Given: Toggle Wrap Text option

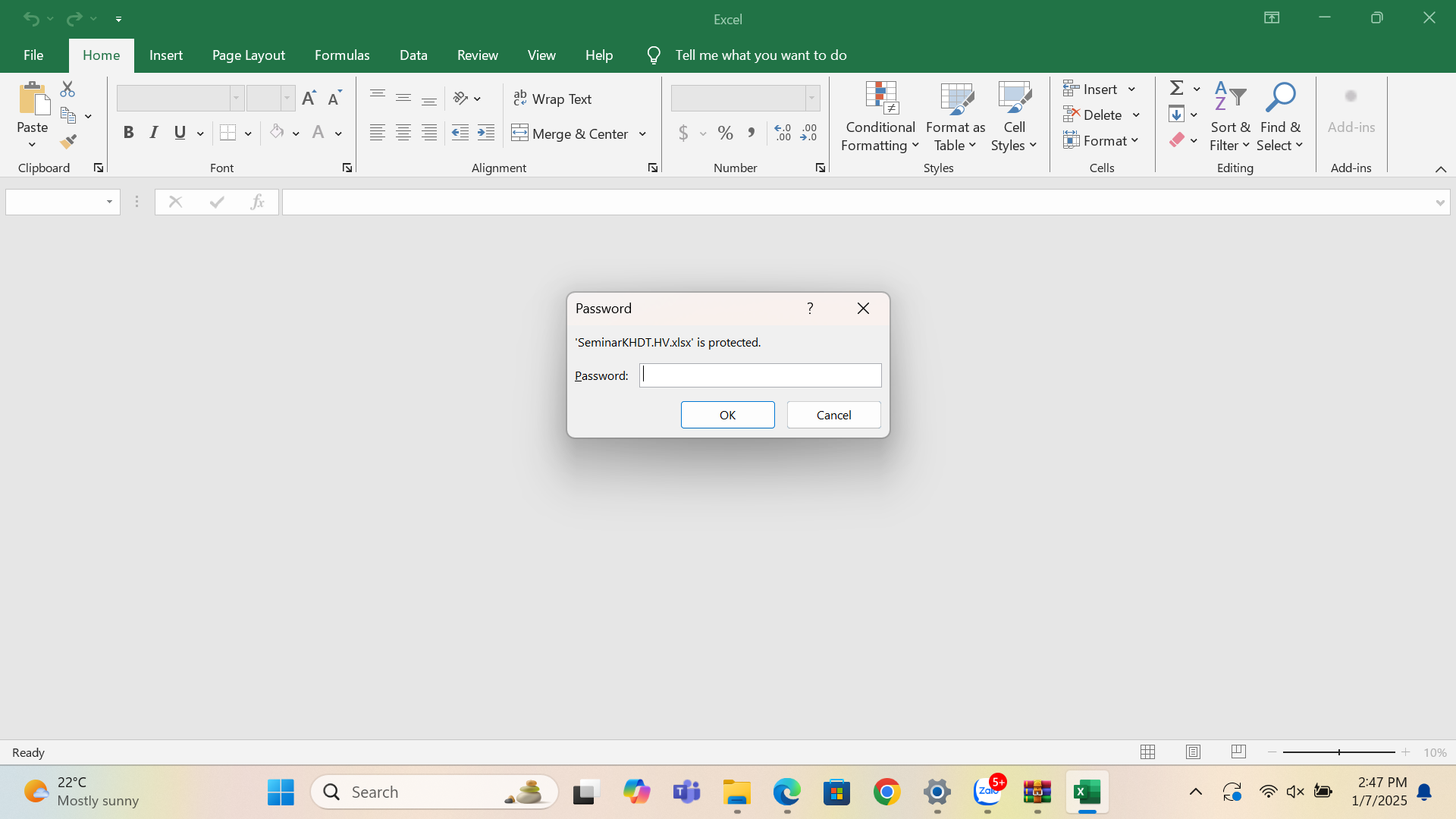Looking at the screenshot, I should [x=553, y=99].
